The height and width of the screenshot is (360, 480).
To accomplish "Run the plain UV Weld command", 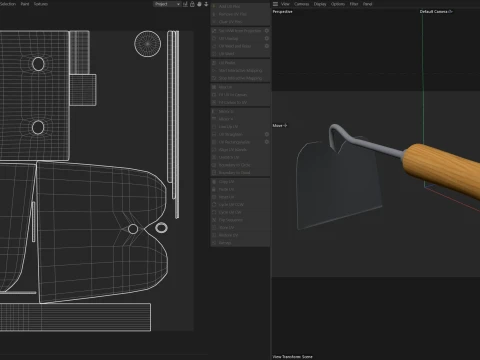I will 240,54.
